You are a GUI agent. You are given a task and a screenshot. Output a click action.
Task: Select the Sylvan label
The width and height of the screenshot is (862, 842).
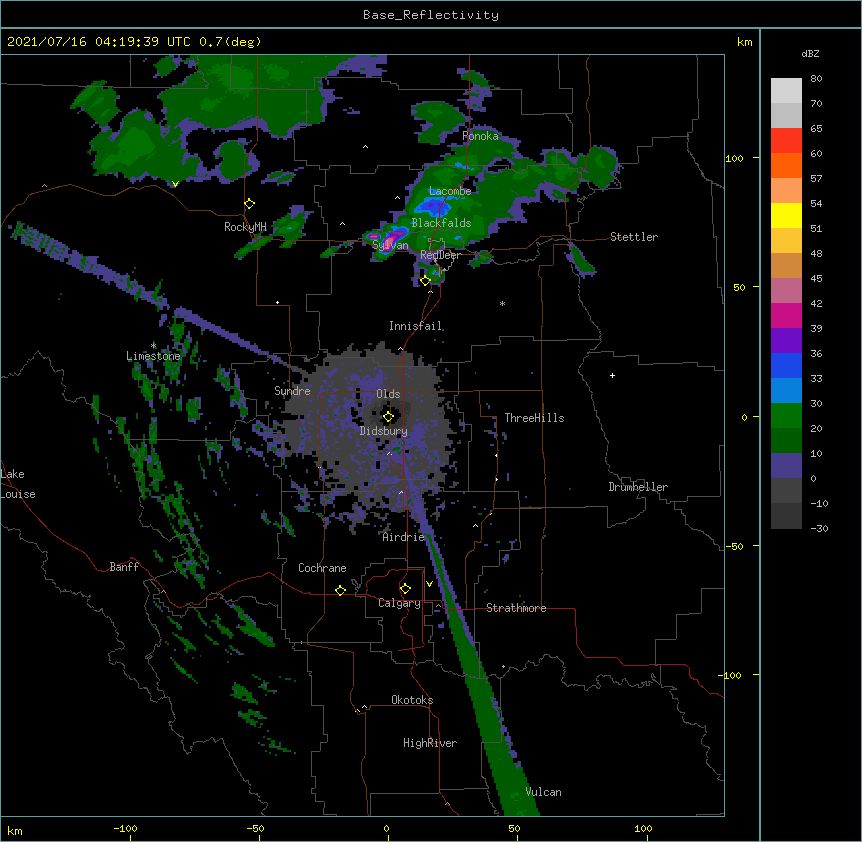tap(390, 245)
